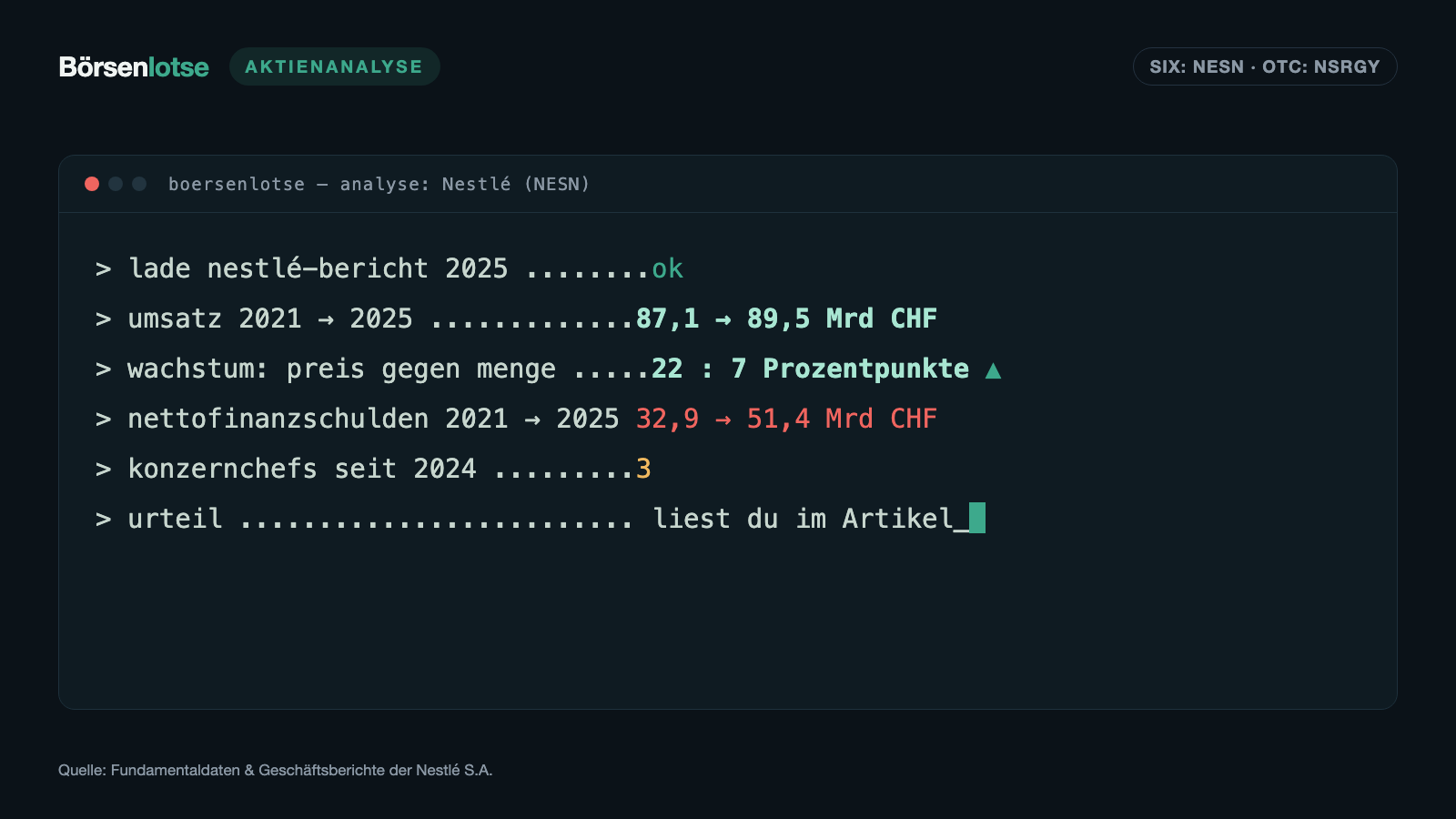
Task: Click the red '32,9 → 51,4 Mrd CHF' value
Action: [x=786, y=419]
